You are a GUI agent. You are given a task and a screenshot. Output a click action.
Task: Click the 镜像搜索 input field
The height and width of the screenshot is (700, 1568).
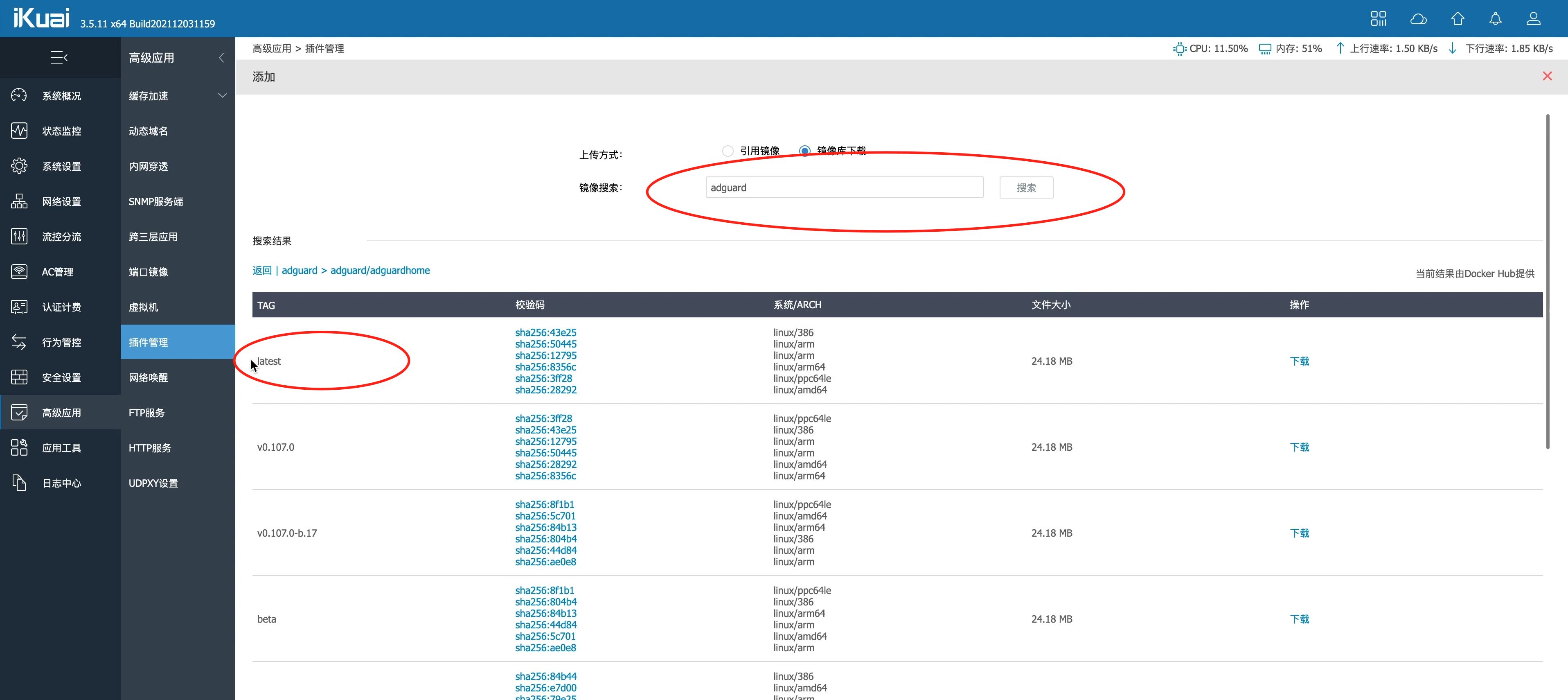pyautogui.click(x=844, y=187)
